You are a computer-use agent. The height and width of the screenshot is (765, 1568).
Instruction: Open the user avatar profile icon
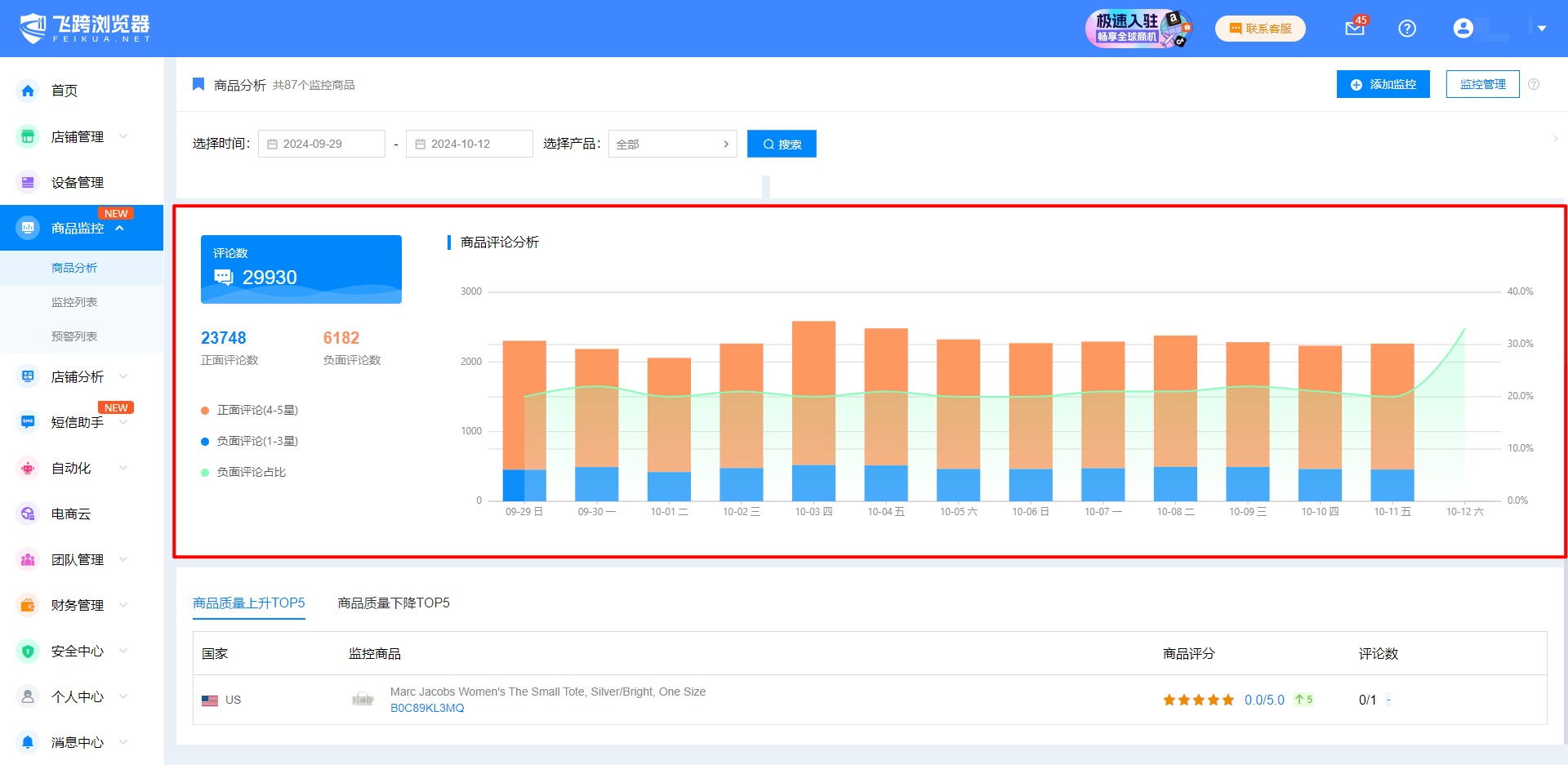(x=1463, y=29)
